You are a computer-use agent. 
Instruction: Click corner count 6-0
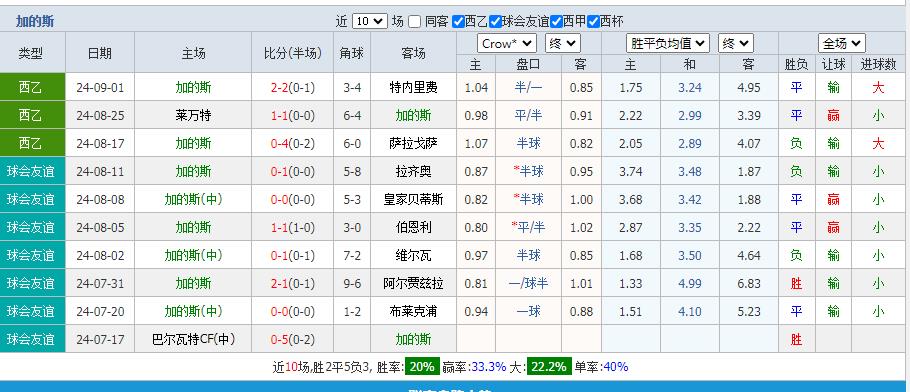coord(352,143)
